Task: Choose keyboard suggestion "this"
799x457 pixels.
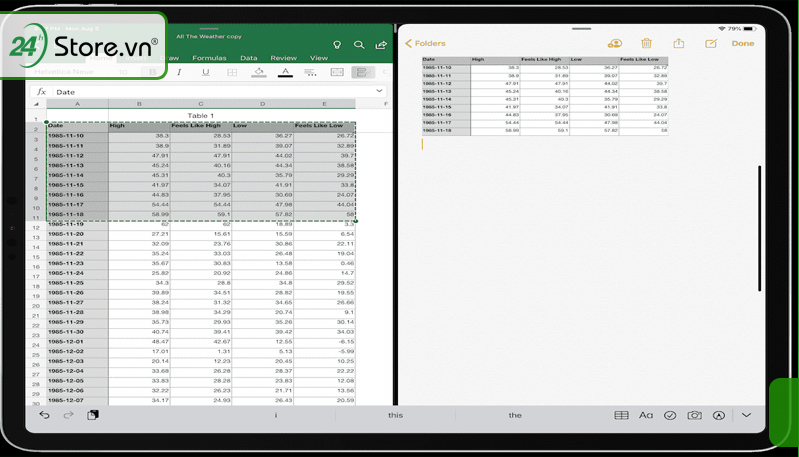Action: [395, 415]
